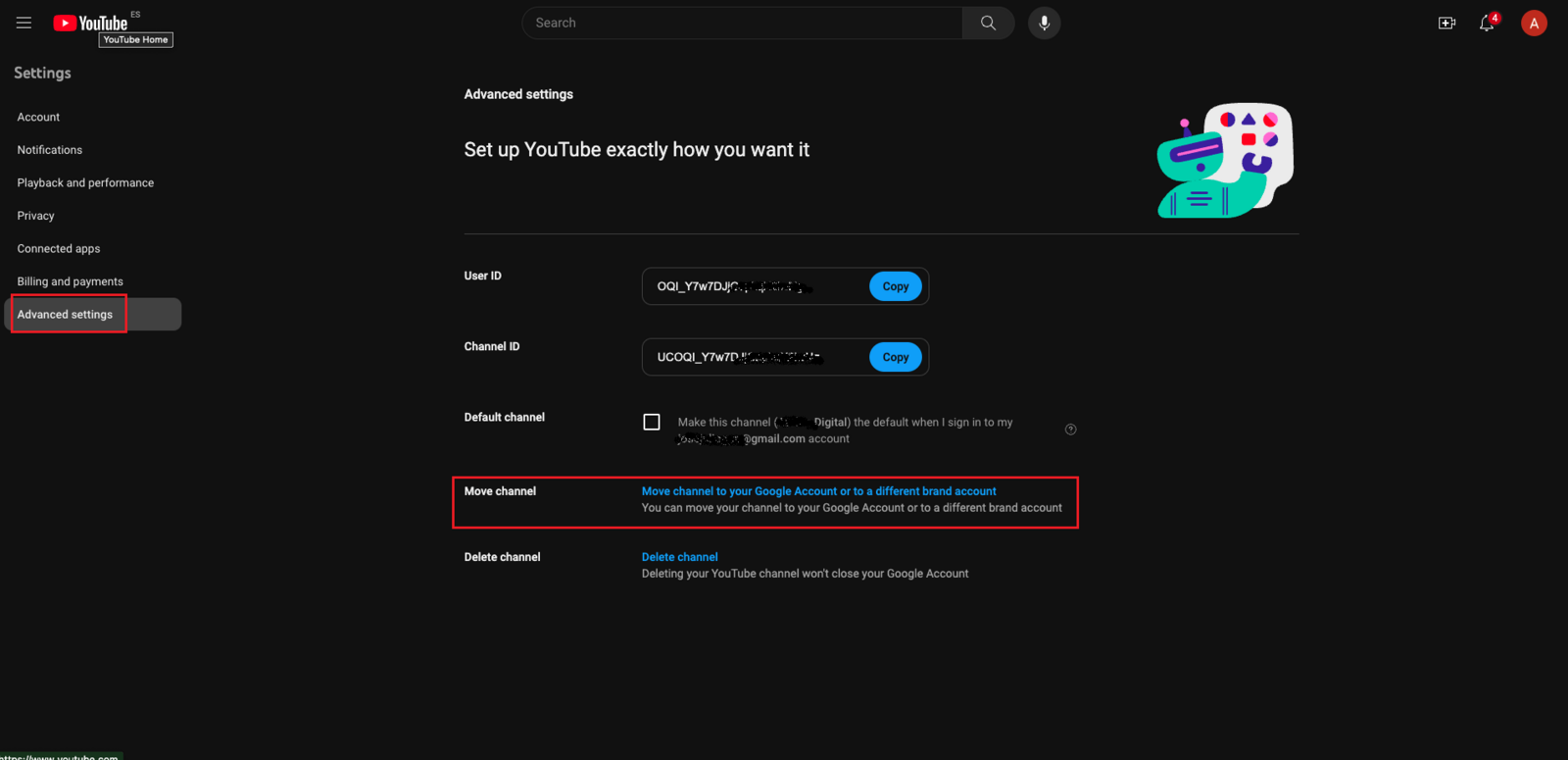Copy the Channel ID
This screenshot has height=760, width=1568.
tap(895, 357)
